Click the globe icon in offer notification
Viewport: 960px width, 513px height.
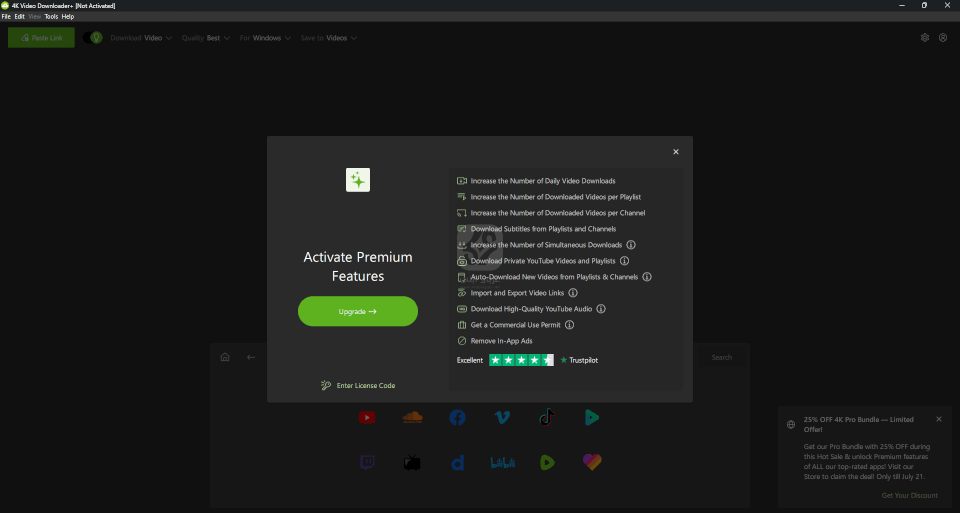click(x=791, y=424)
